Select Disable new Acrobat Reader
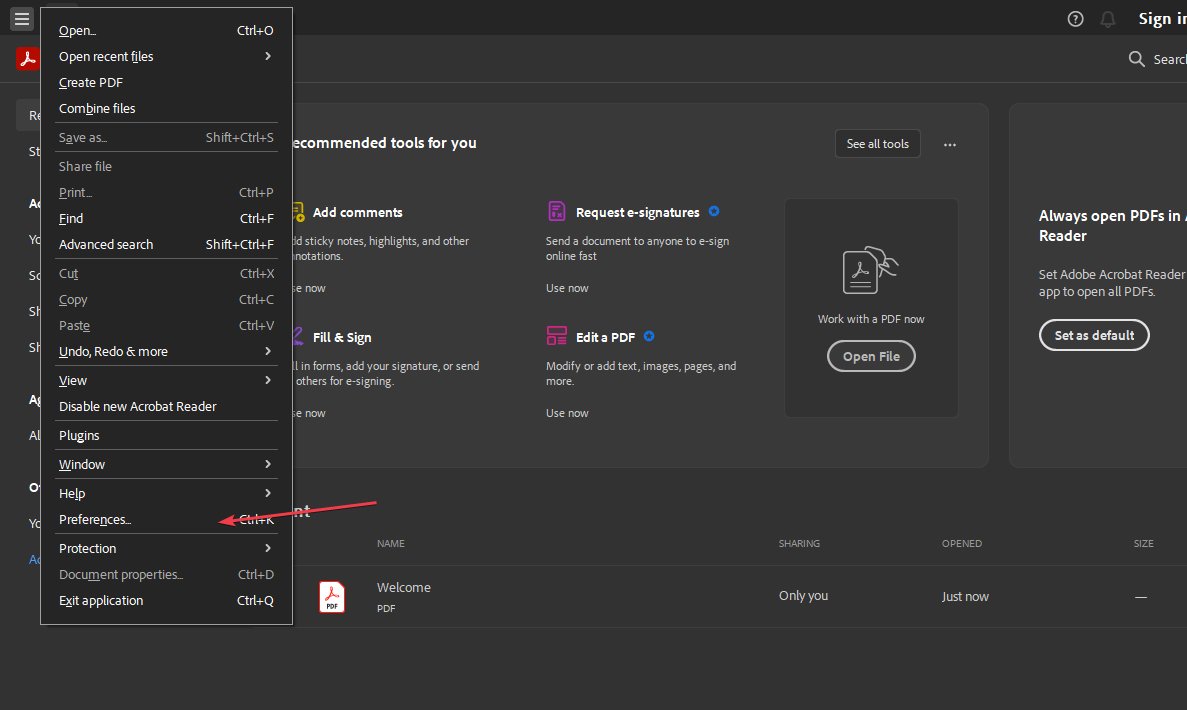Screen dimensions: 1187x710 [x=167, y=406]
